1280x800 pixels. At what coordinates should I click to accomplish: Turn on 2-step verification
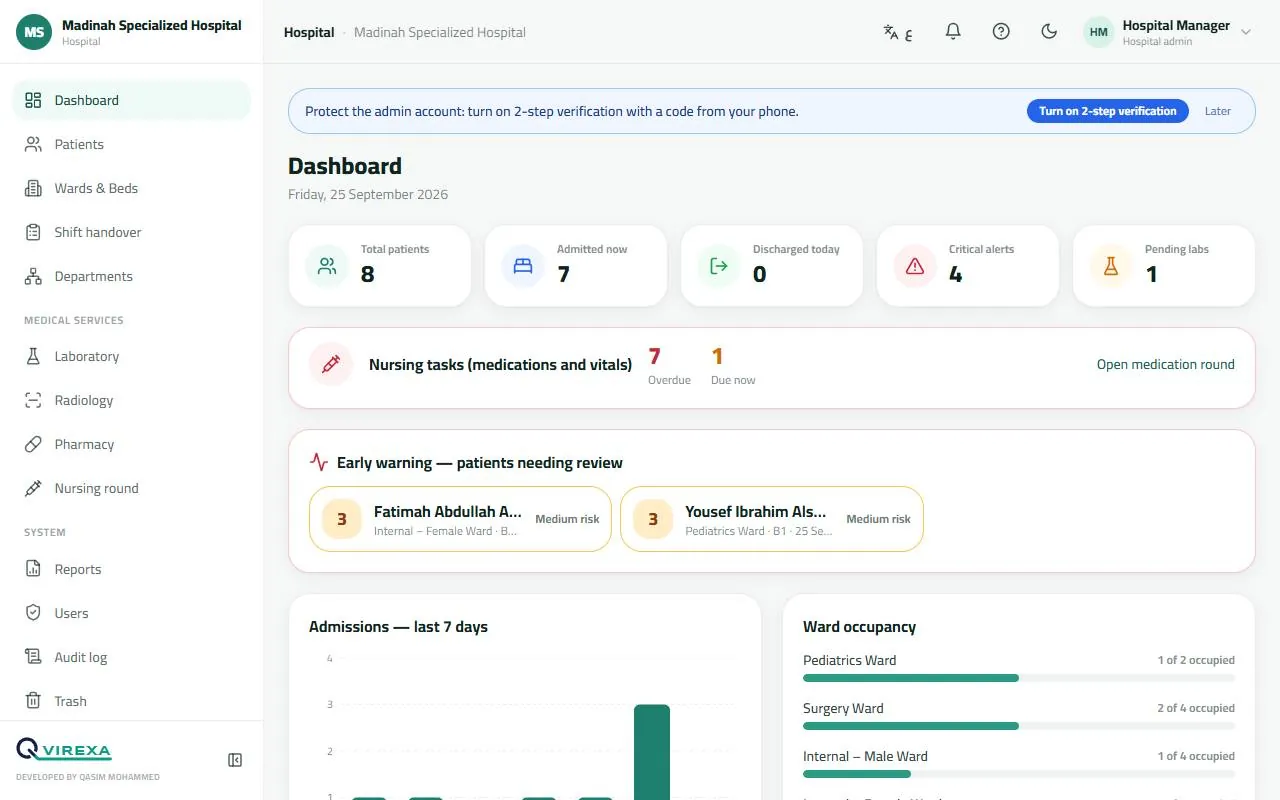[1108, 111]
